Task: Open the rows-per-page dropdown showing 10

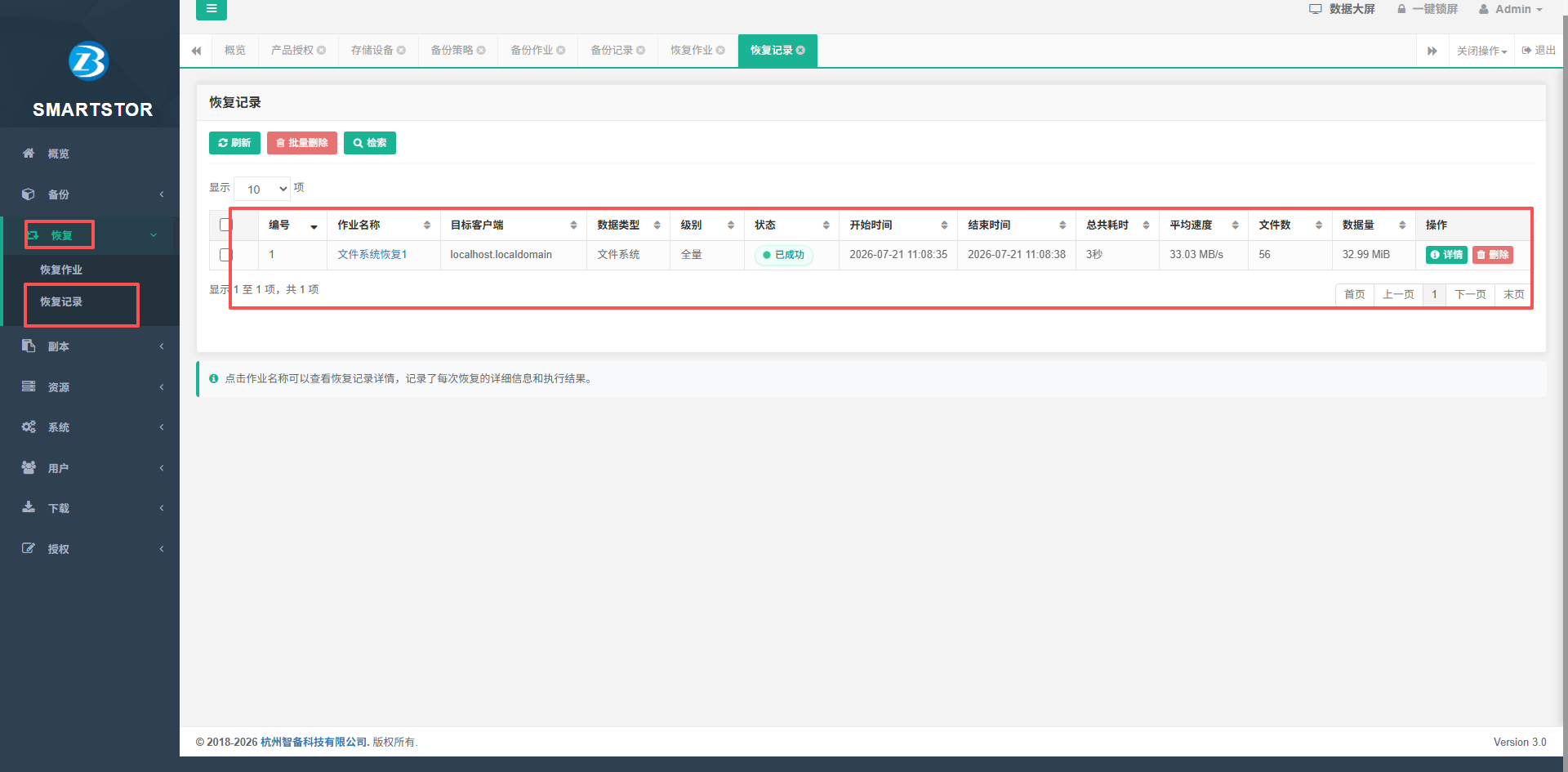Action: [x=262, y=189]
